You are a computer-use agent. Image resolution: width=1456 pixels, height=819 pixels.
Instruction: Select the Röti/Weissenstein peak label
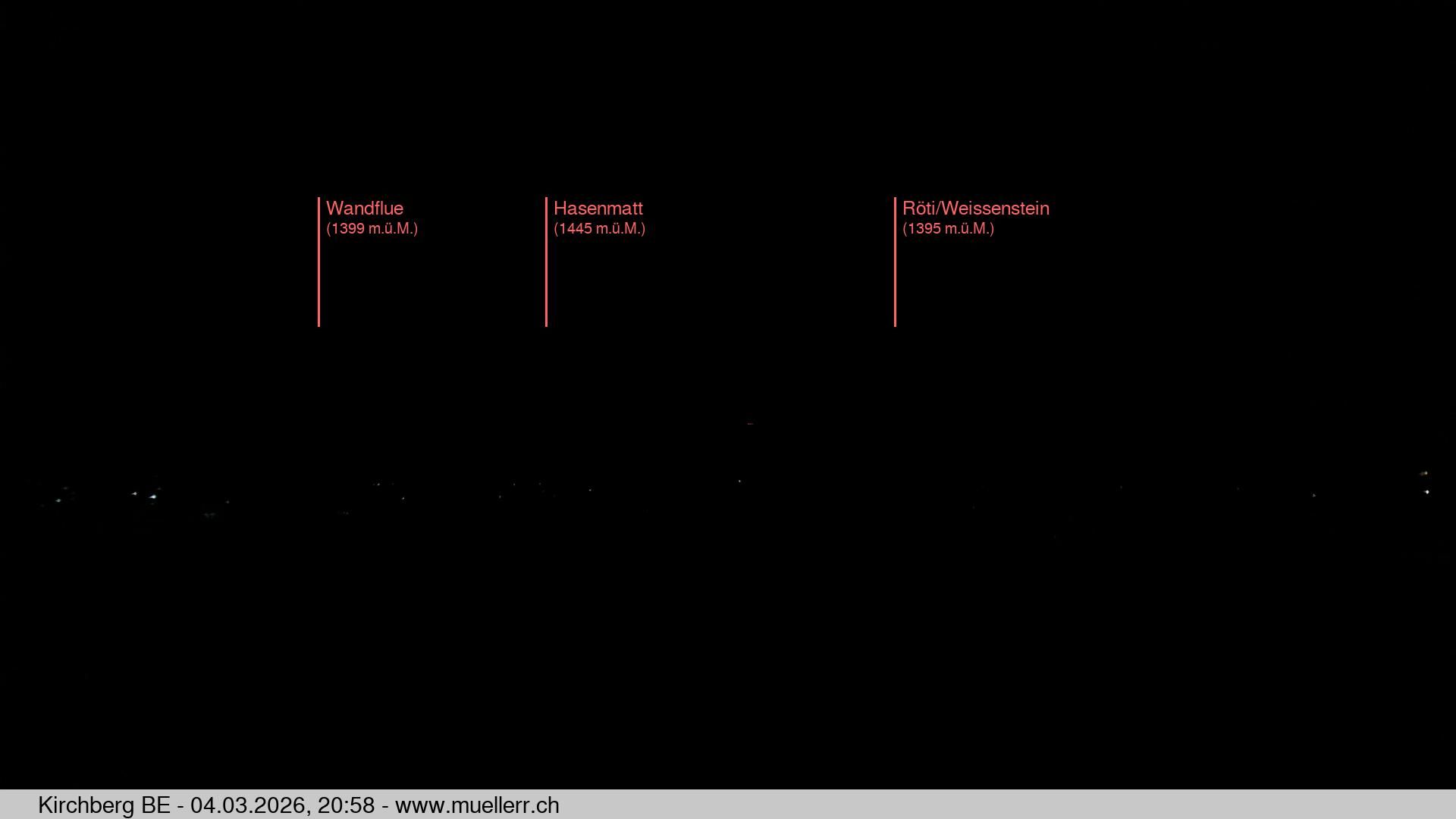click(975, 209)
